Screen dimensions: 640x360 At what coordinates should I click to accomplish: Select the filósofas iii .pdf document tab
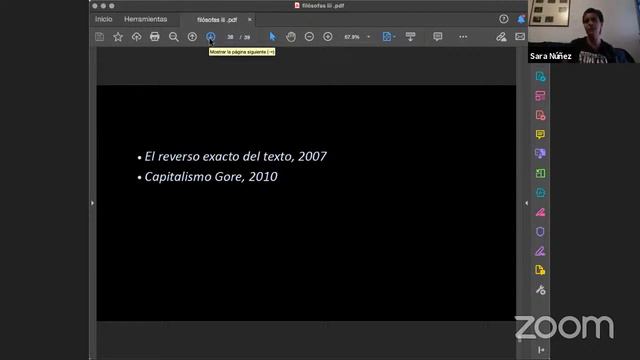[x=217, y=20]
